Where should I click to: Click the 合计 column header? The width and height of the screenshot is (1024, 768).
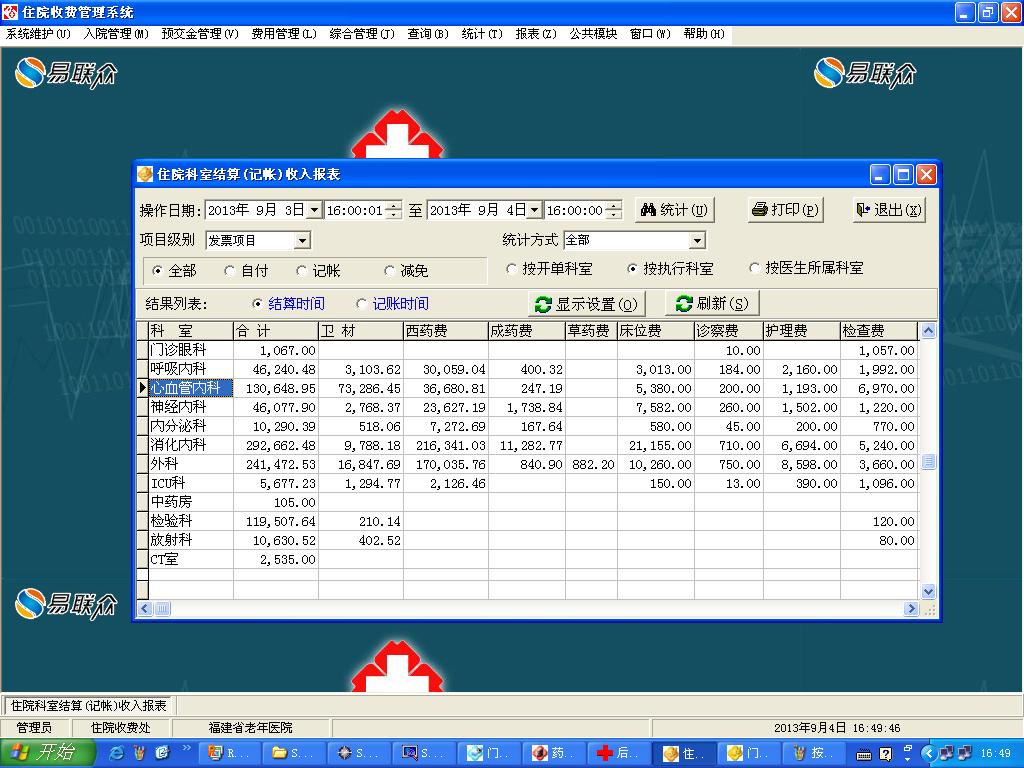click(276, 330)
